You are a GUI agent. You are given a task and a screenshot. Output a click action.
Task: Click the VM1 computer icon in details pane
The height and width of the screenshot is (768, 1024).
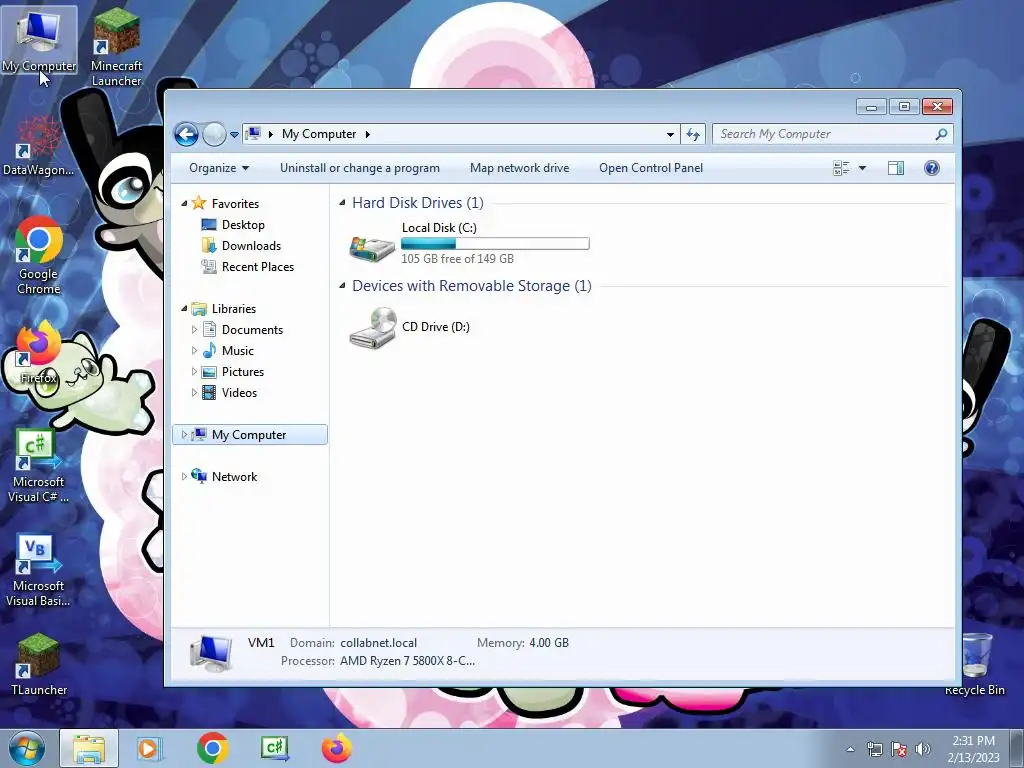[x=211, y=653]
